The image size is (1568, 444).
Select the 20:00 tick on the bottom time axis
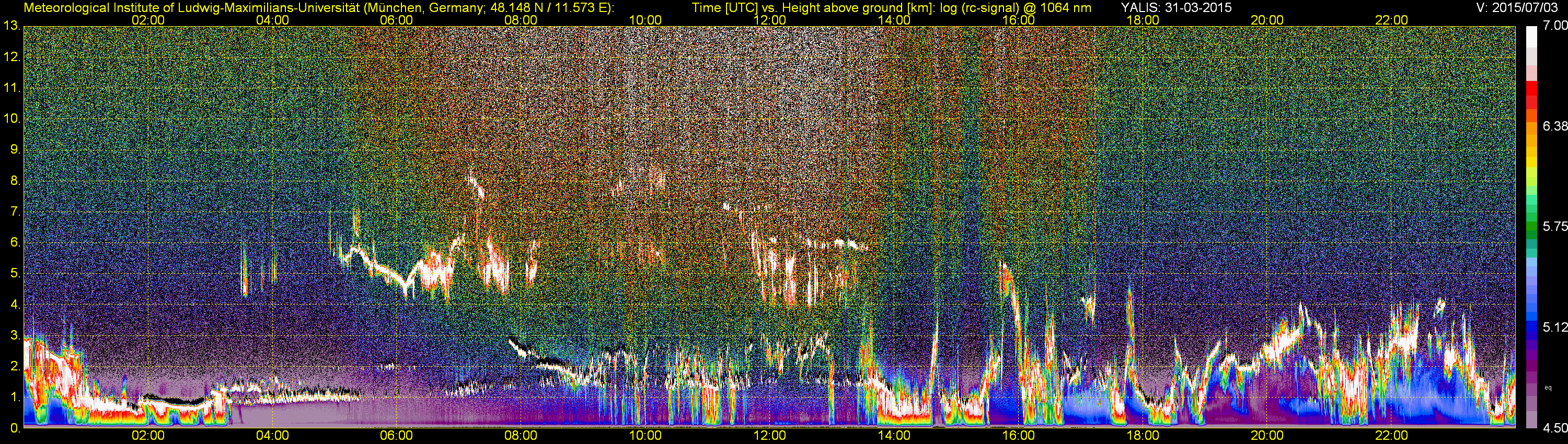pyautogui.click(x=1267, y=436)
